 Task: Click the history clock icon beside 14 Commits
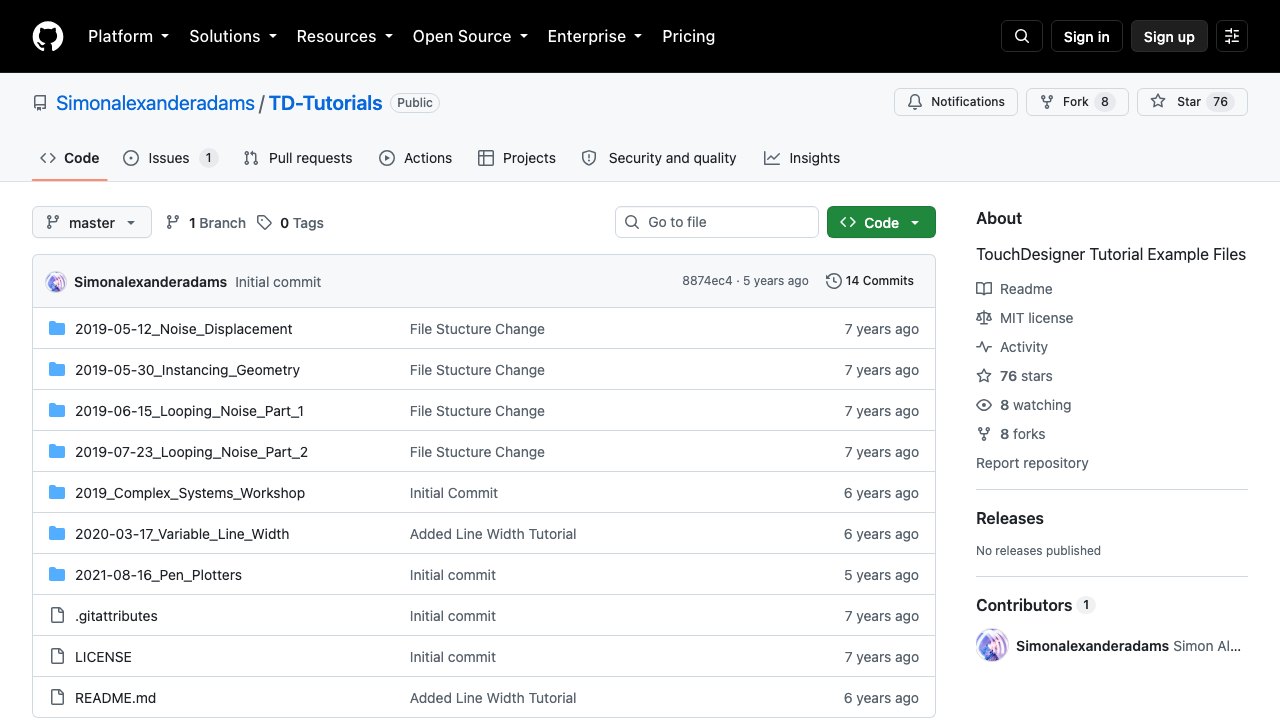834,281
